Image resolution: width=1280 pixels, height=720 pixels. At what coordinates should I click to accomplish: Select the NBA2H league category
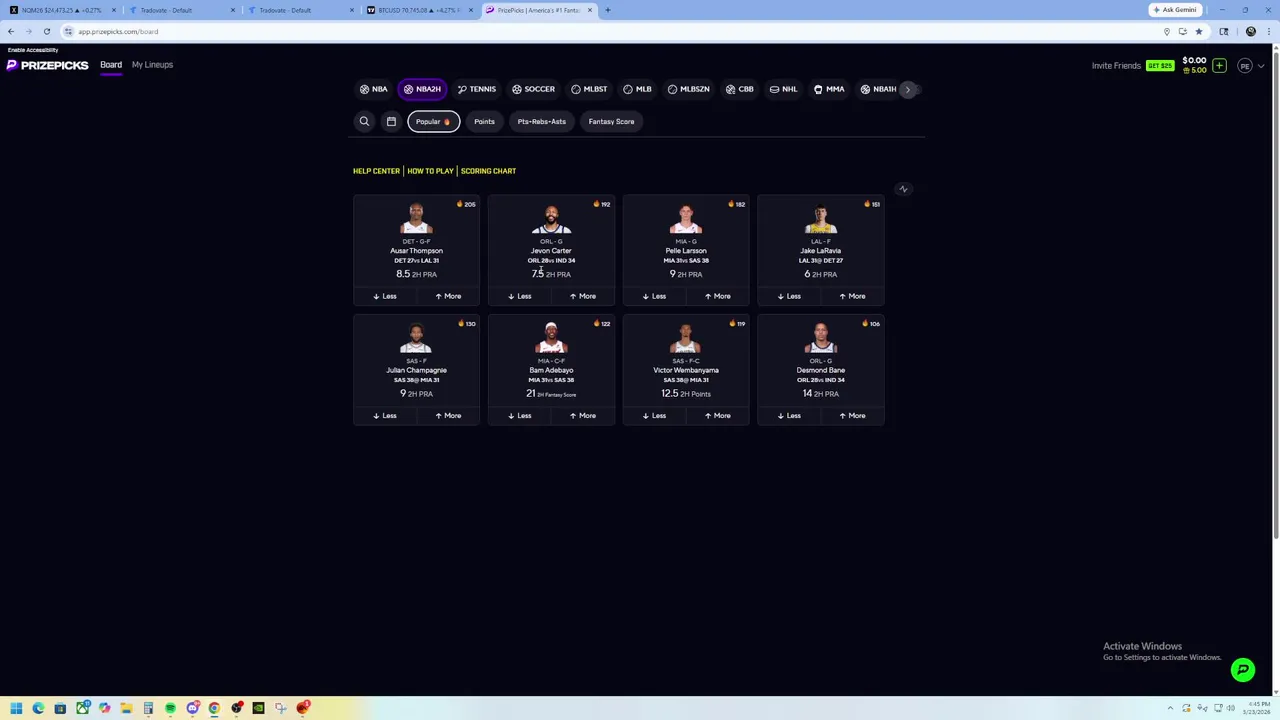(x=422, y=89)
